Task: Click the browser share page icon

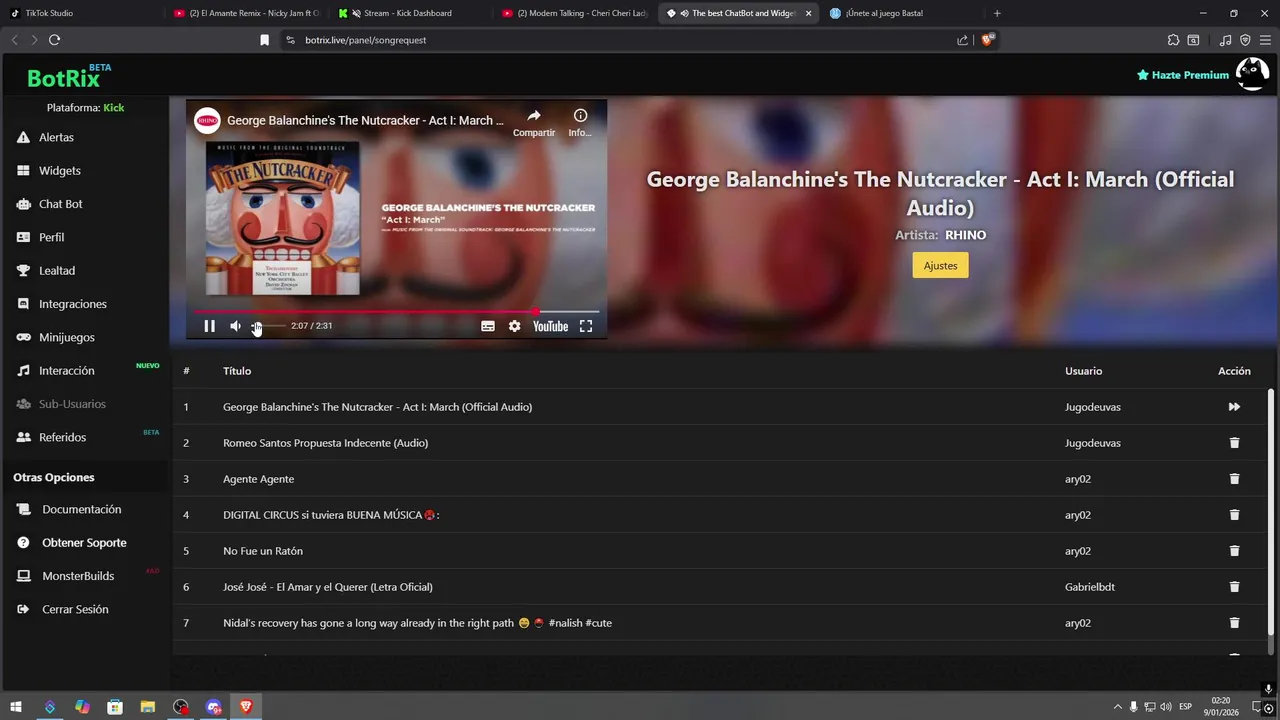Action: point(962,40)
